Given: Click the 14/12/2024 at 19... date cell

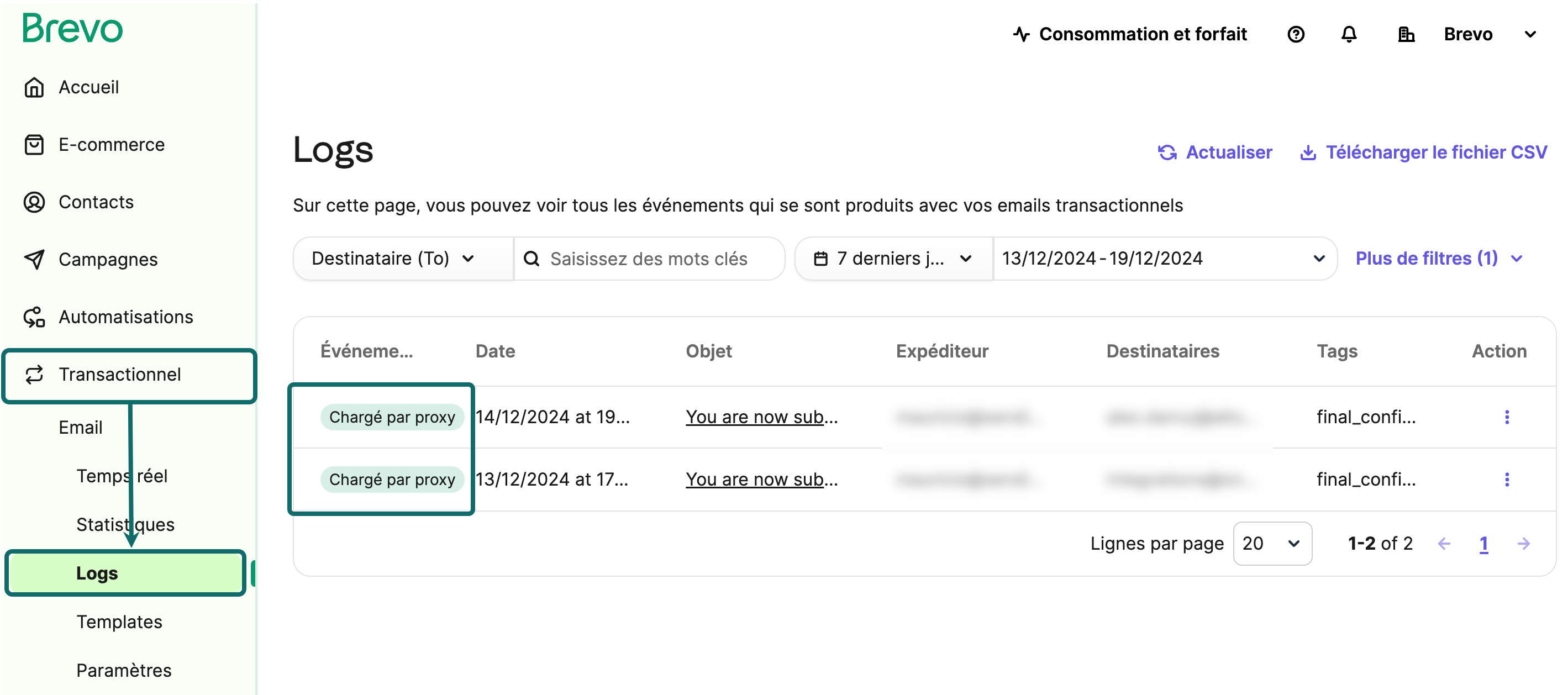Looking at the screenshot, I should coord(552,417).
